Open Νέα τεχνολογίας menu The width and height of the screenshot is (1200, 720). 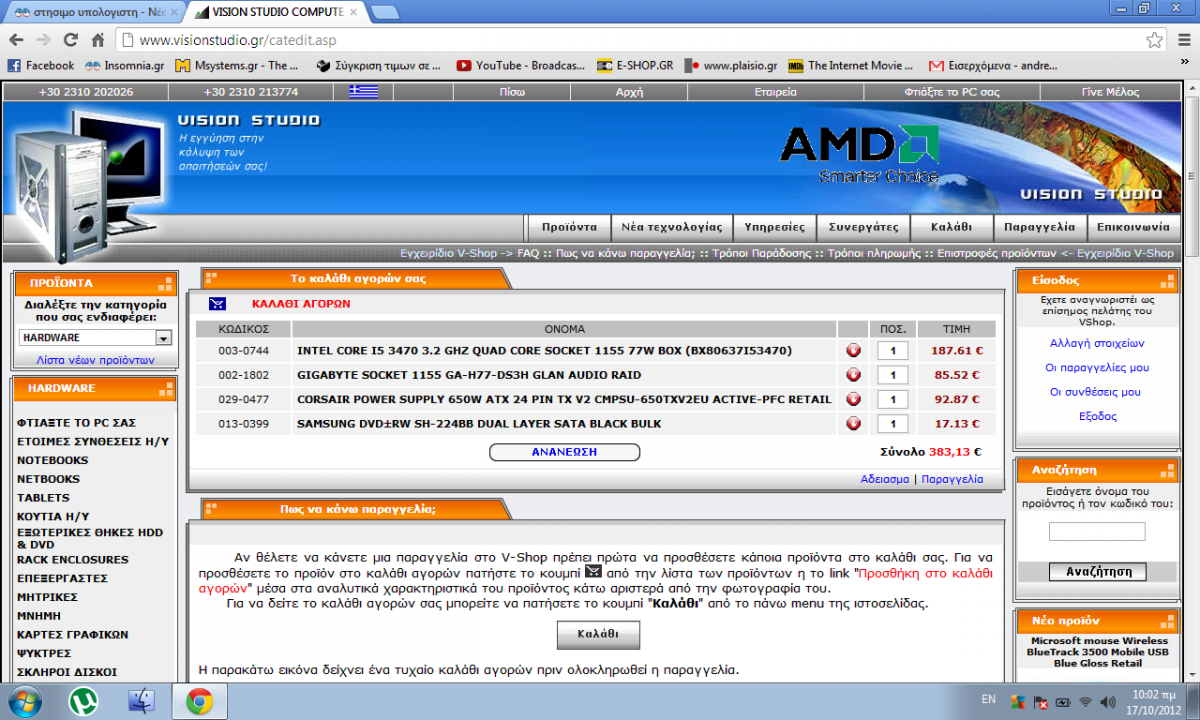[x=671, y=227]
